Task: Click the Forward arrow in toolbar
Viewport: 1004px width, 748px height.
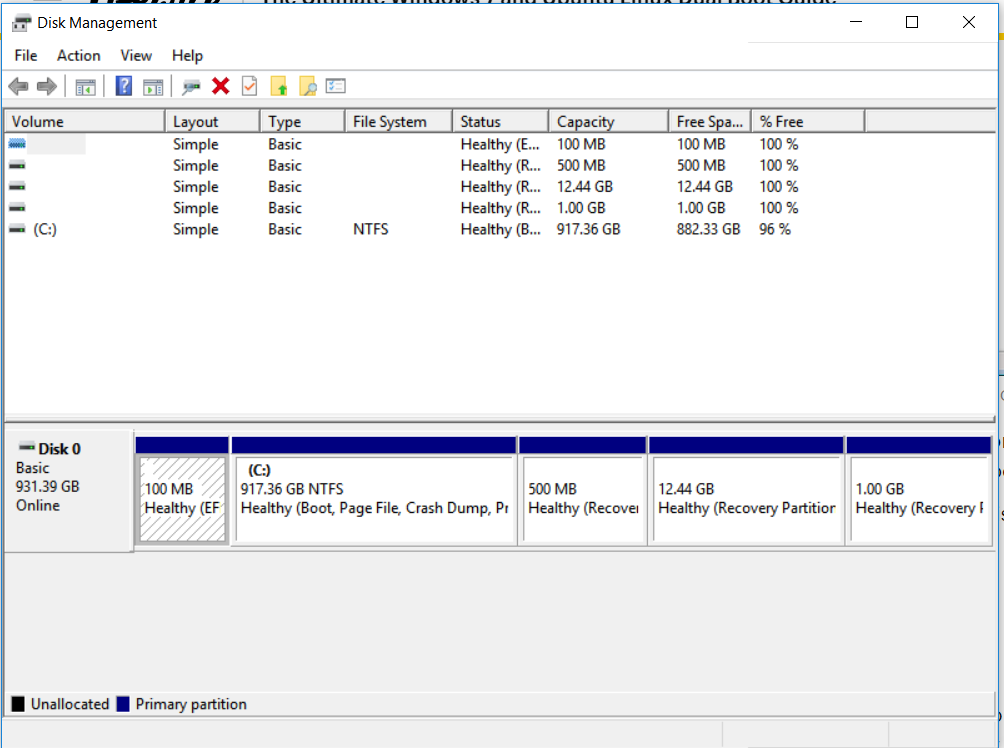Action: [x=46, y=87]
